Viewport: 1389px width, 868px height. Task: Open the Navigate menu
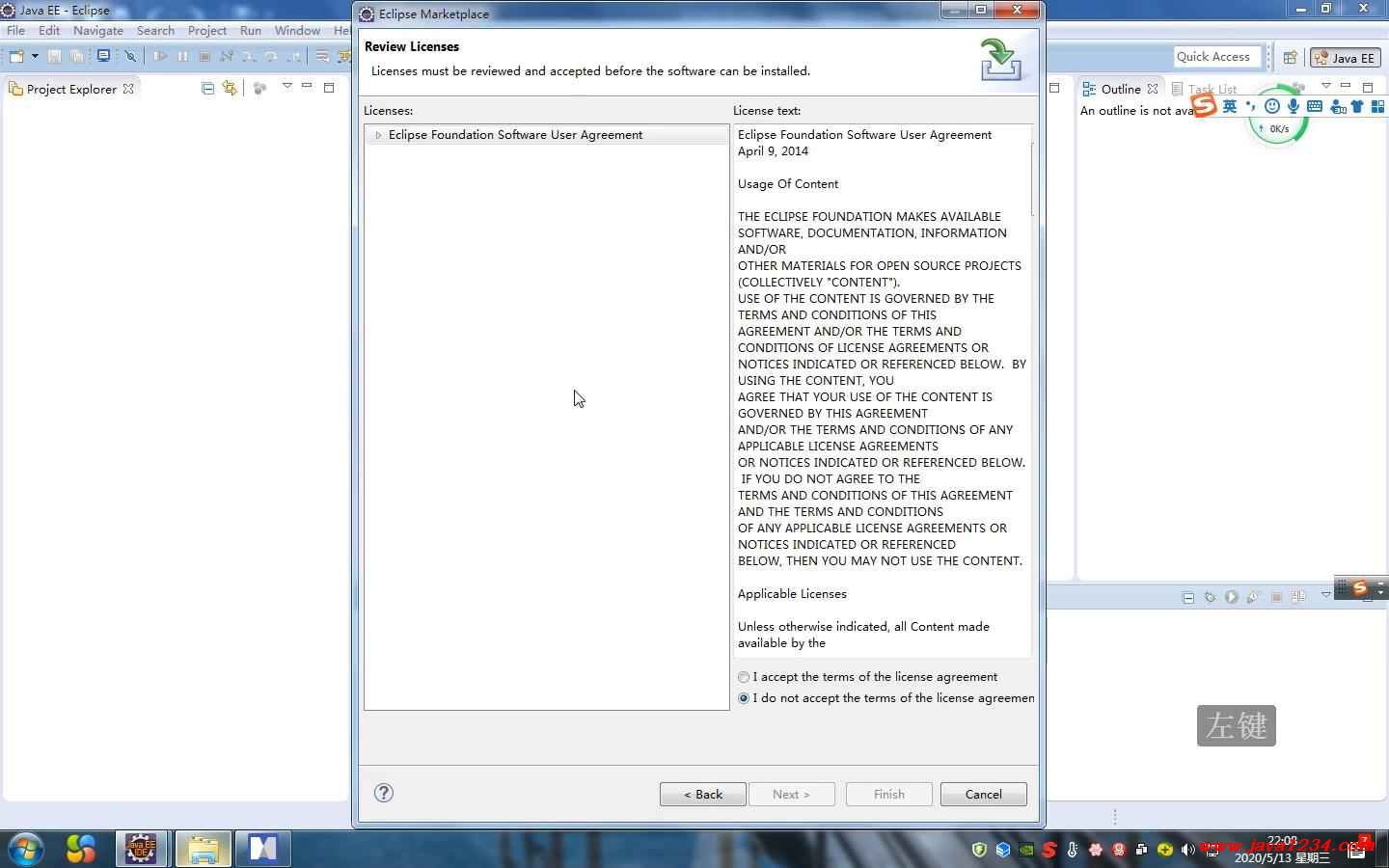(97, 30)
